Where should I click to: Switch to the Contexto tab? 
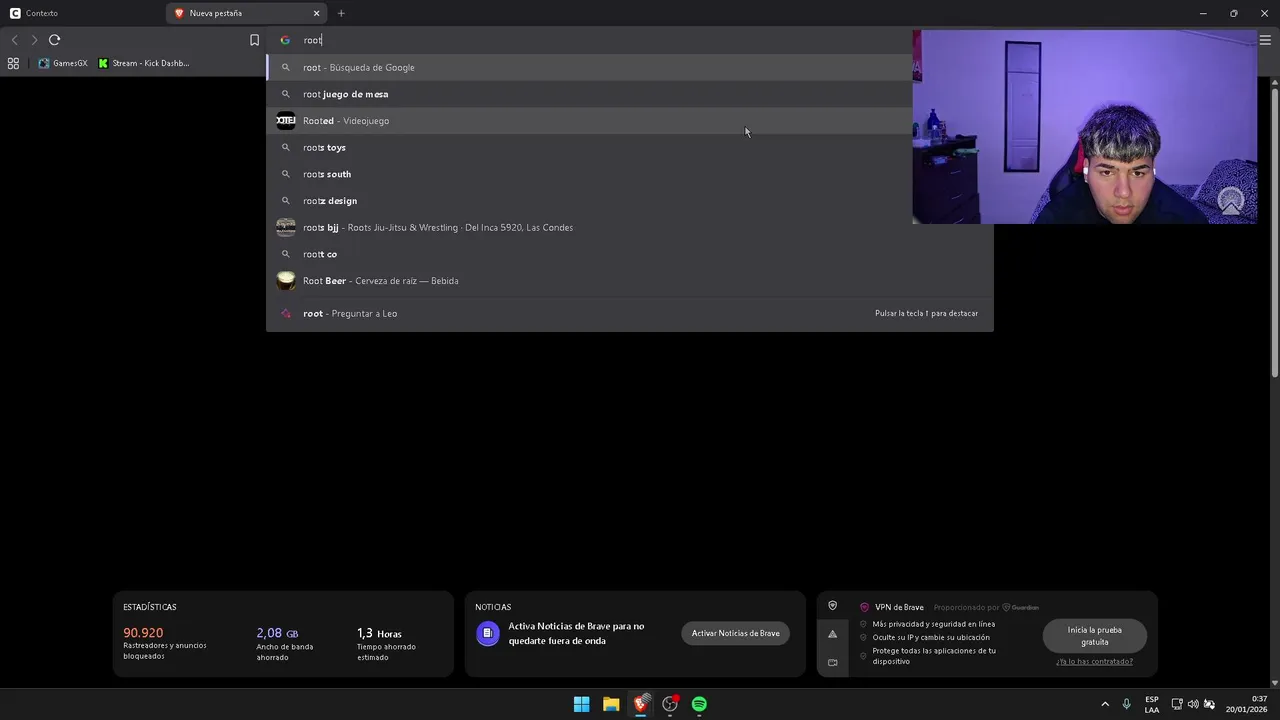(82, 13)
